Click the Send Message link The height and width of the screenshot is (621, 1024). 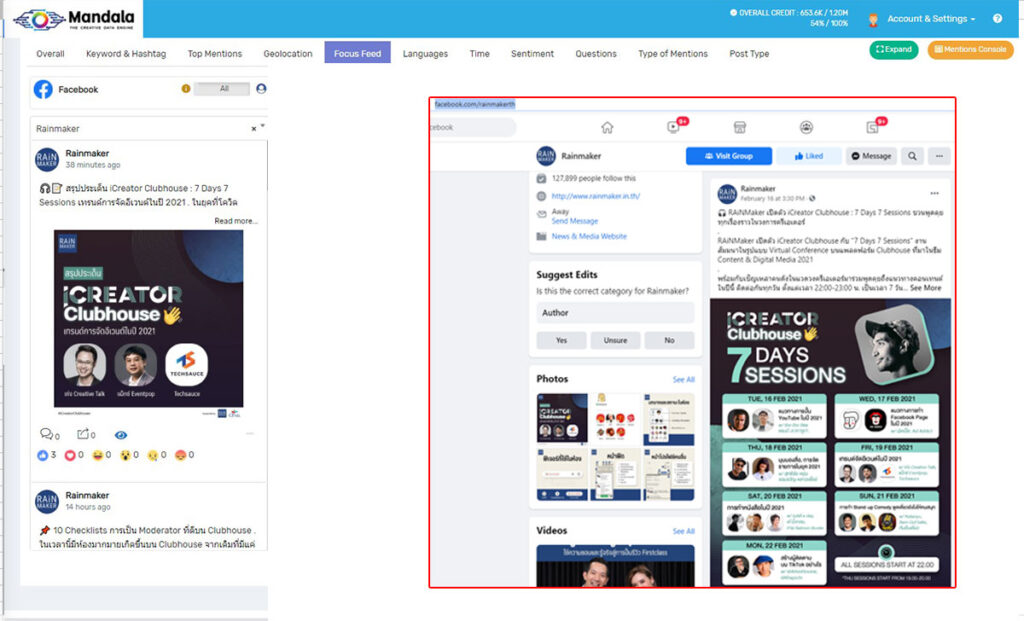pyautogui.click(x=575, y=221)
